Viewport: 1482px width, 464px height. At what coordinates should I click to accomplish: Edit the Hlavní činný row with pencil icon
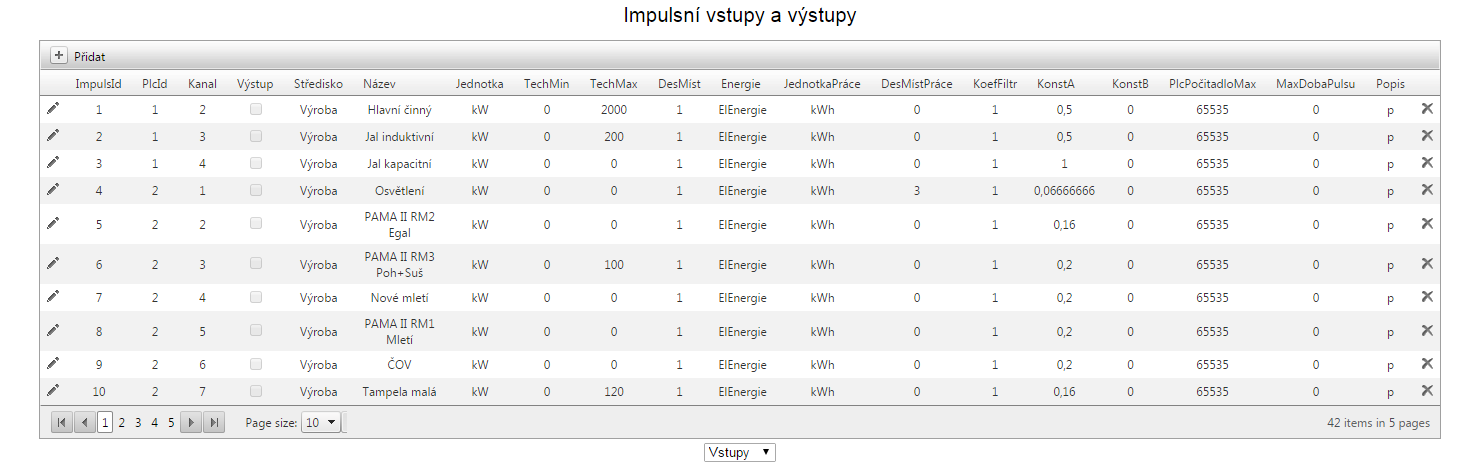(x=53, y=109)
